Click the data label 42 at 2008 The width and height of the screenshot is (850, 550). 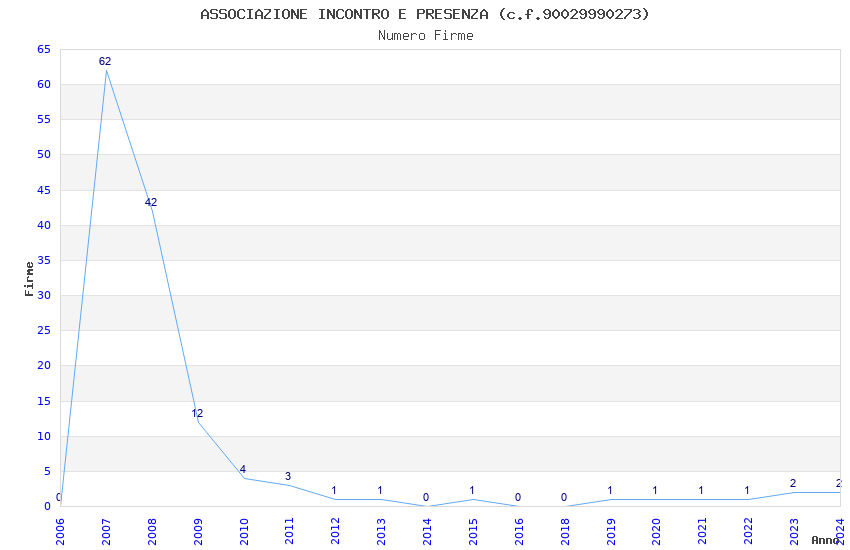151,202
